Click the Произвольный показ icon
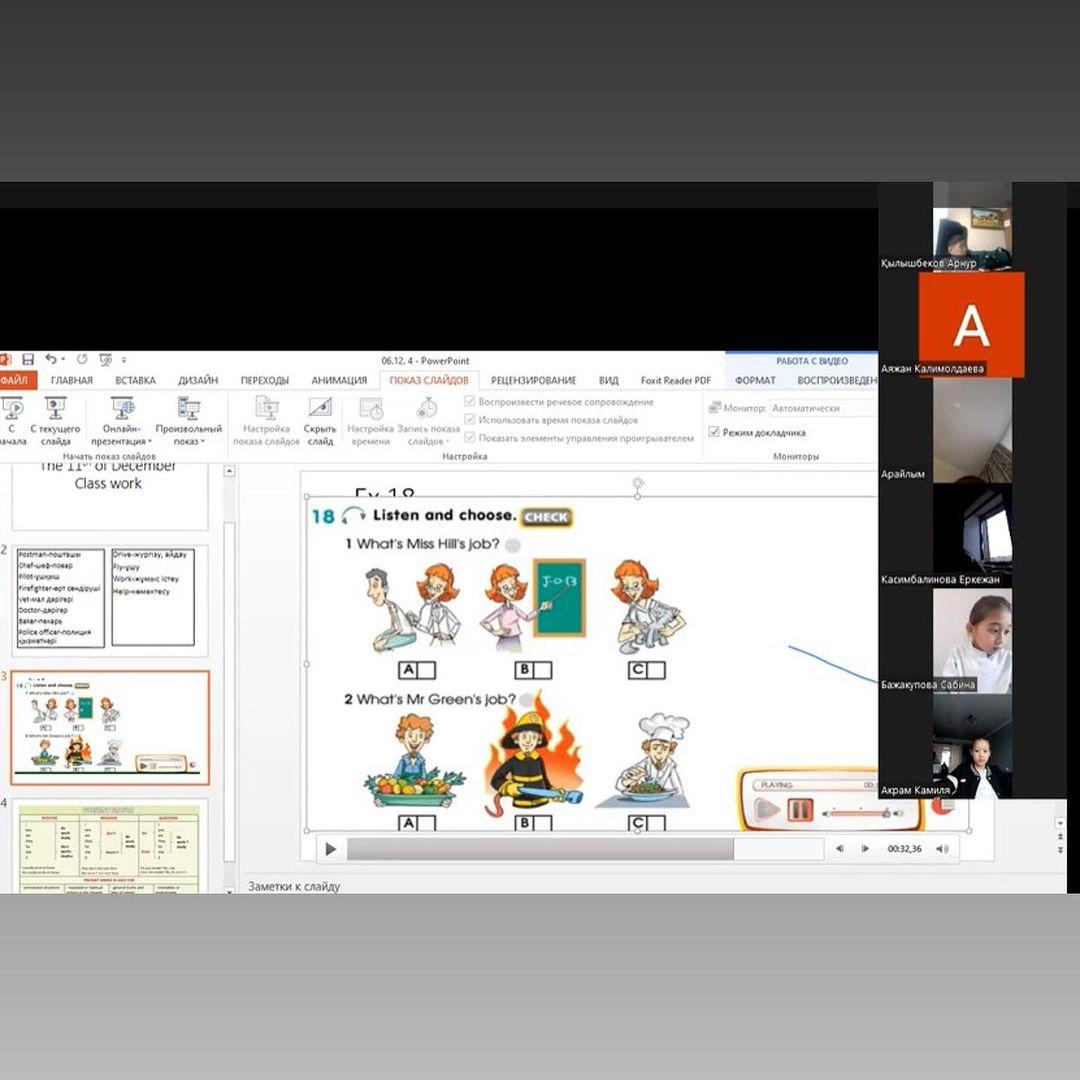 click(x=189, y=408)
